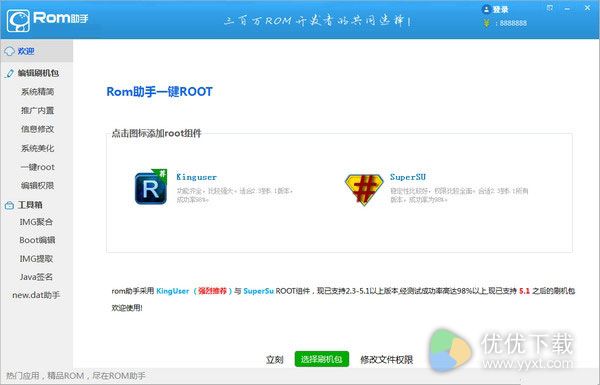Click the pencil icon beside 编辑刷机包
600x385 pixels.
[x=10, y=73]
